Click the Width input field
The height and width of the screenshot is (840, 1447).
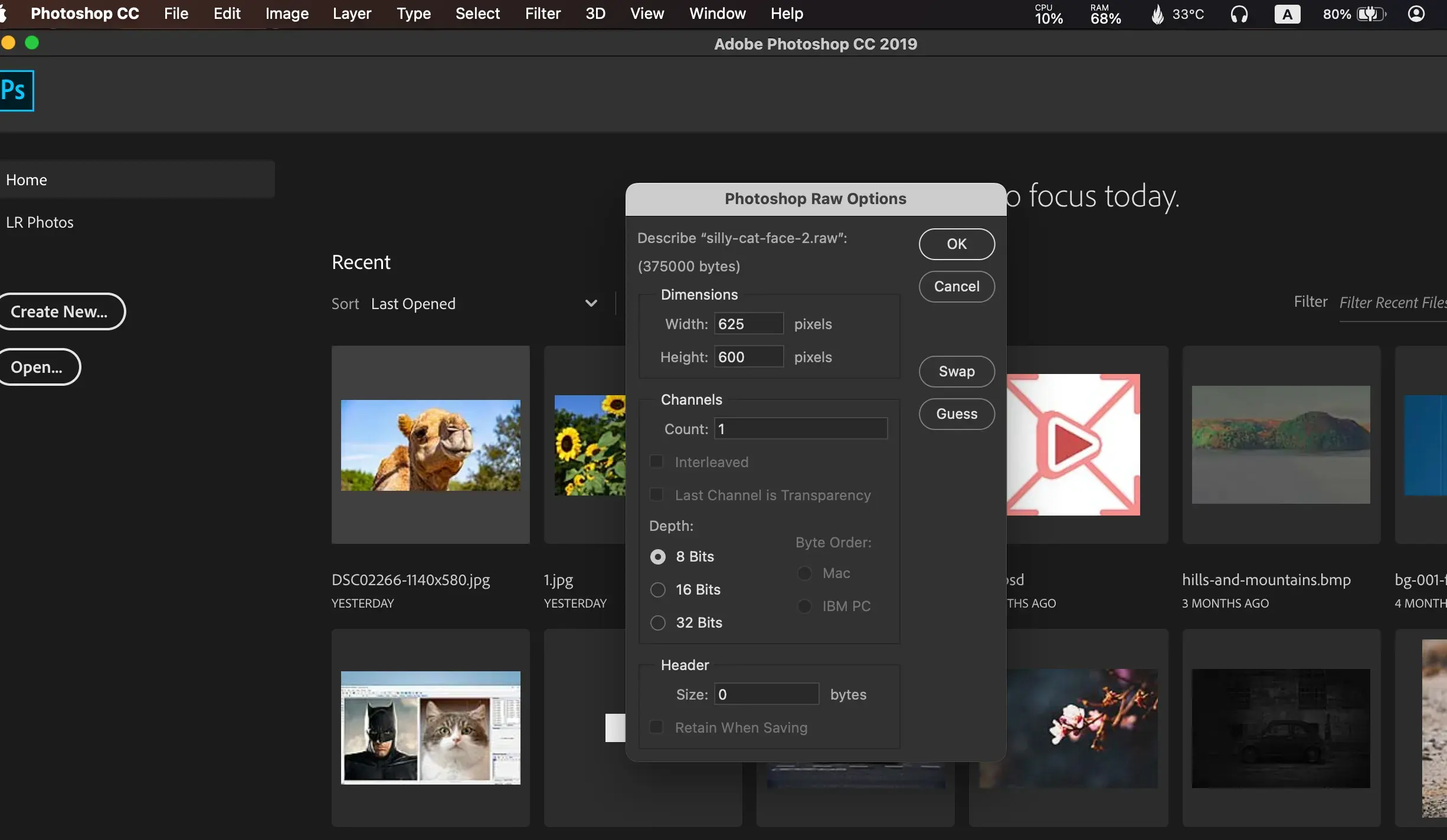pos(748,324)
